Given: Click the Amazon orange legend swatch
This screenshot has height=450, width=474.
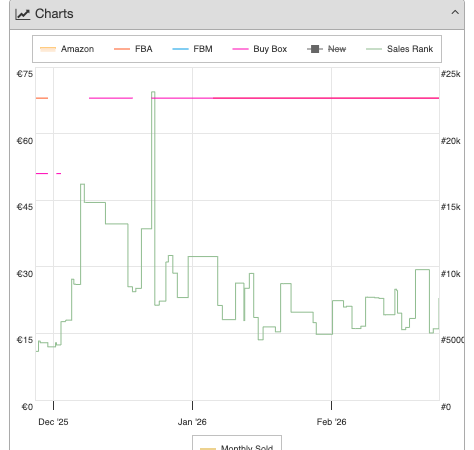Looking at the screenshot, I should (x=48, y=49).
